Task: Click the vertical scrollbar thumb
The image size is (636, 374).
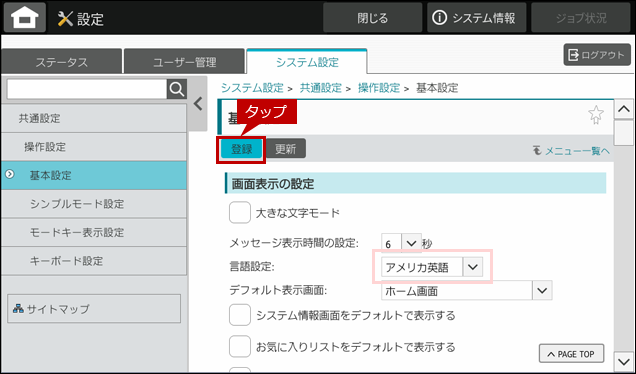Action: pyautogui.click(x=623, y=133)
